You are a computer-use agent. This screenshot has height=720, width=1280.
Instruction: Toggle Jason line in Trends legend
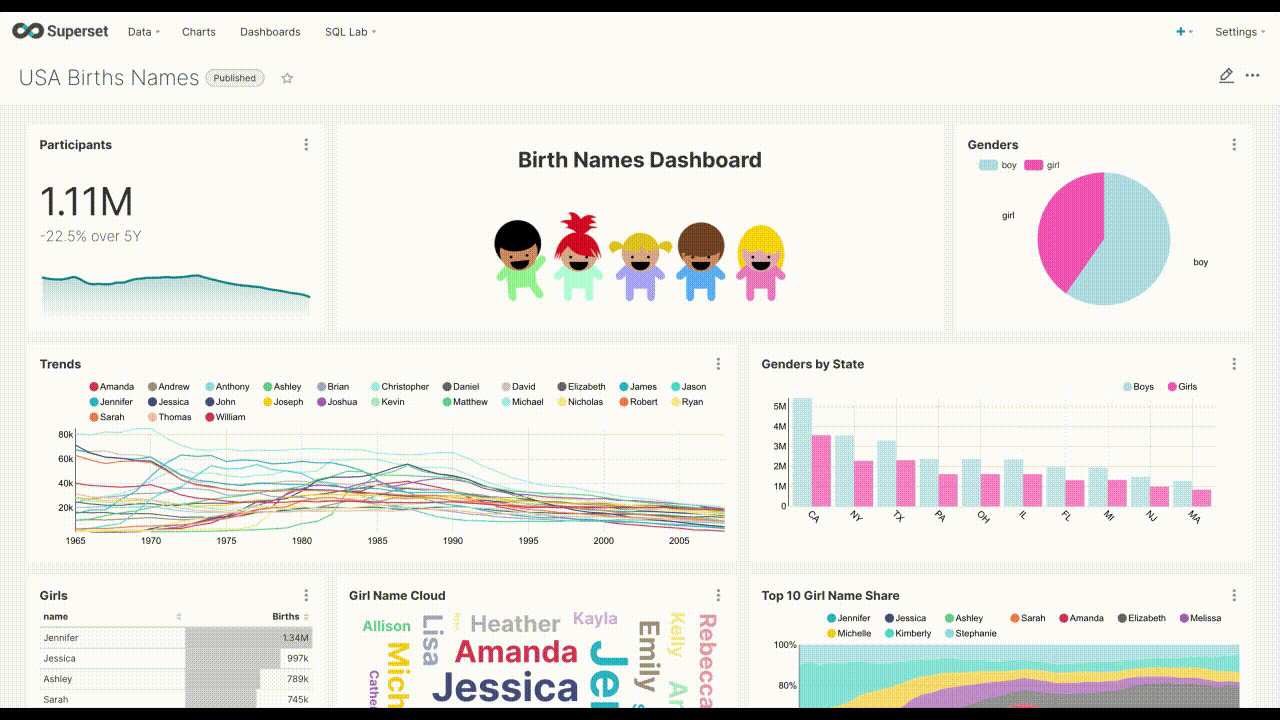pyautogui.click(x=689, y=387)
